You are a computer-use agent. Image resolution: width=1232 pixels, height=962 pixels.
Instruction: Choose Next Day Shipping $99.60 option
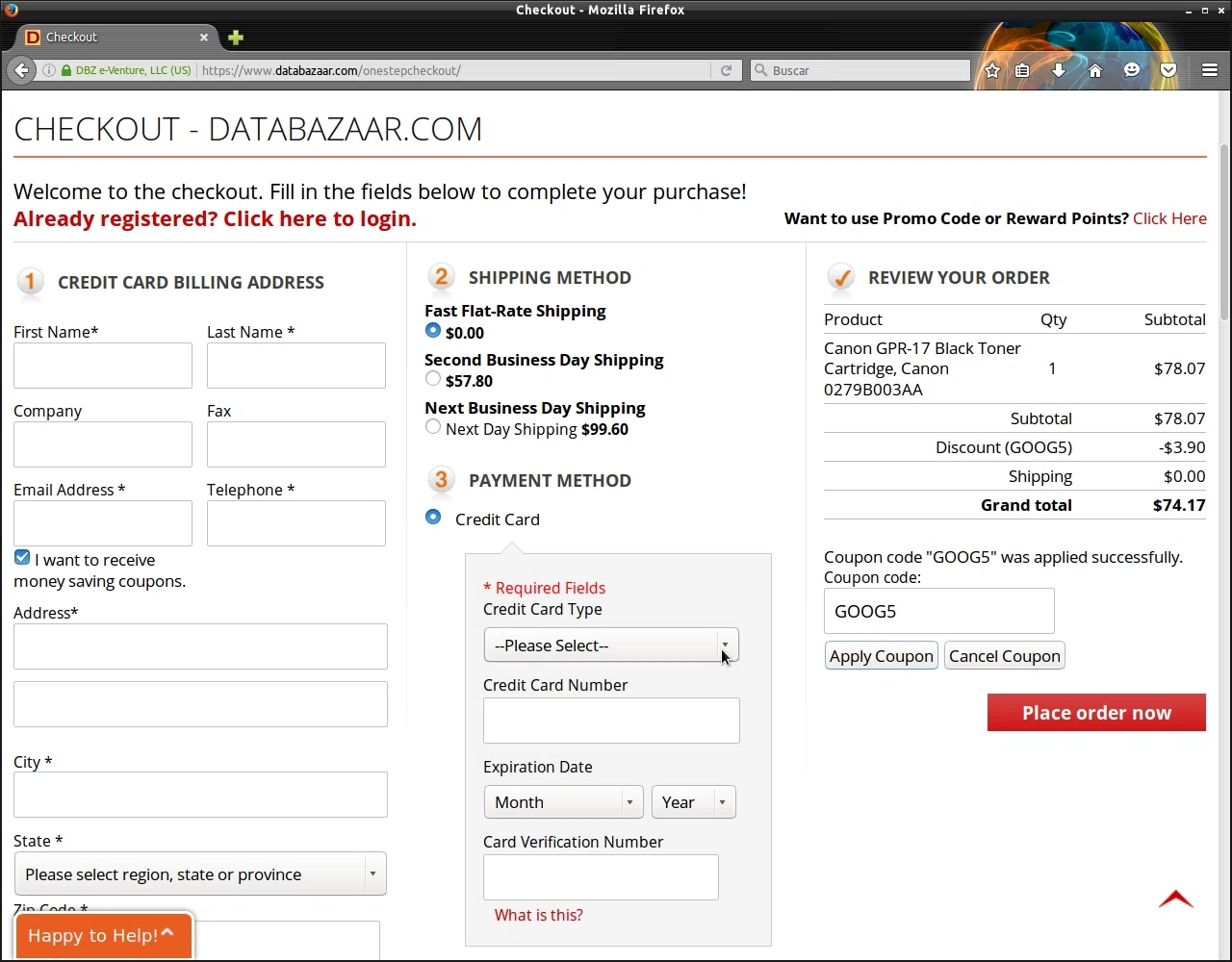tap(433, 427)
